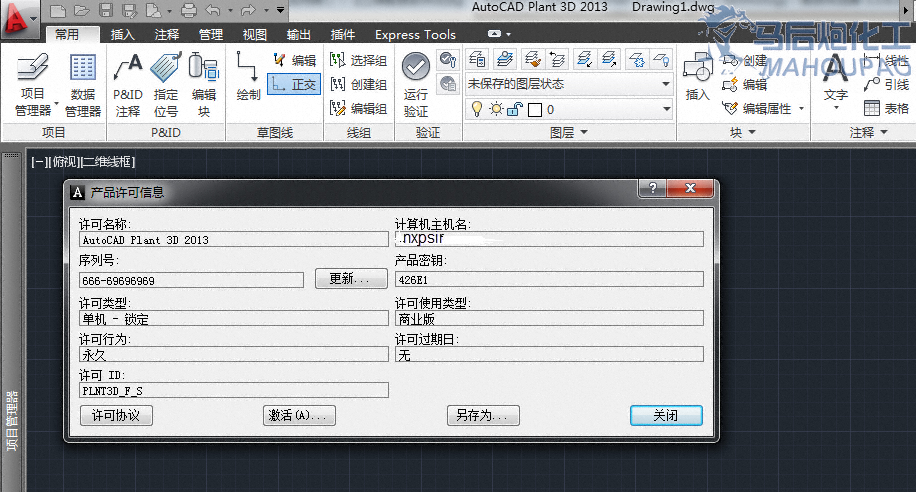Toggle the layer on/off light bulb icon
916x492 pixels.
tap(477, 109)
